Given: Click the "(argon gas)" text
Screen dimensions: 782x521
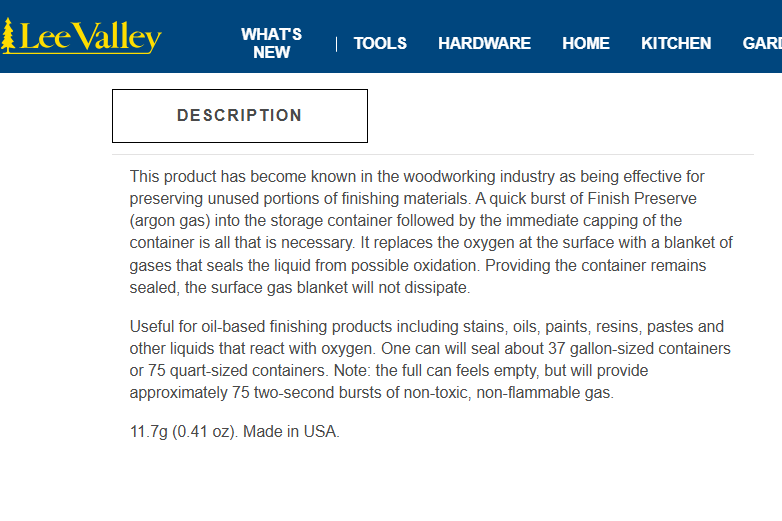Looking at the screenshot, I should 170,220.
